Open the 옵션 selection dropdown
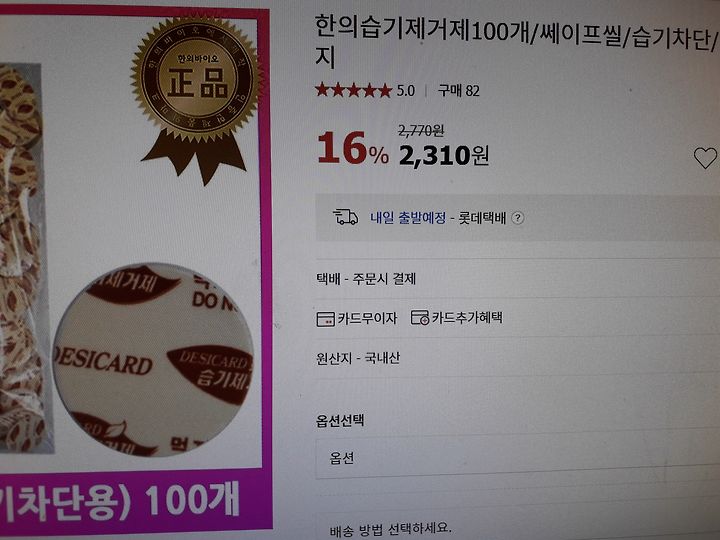Image resolution: width=720 pixels, height=540 pixels. point(518,458)
